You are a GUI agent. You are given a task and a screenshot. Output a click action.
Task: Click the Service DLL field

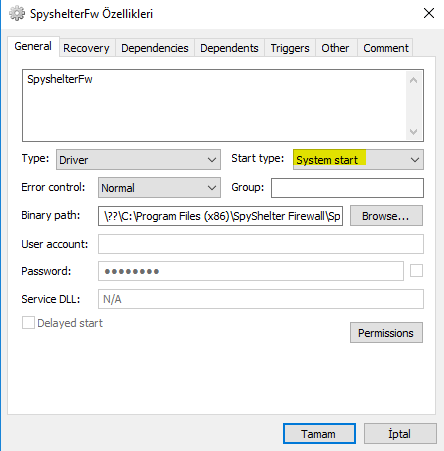[x=261, y=299]
